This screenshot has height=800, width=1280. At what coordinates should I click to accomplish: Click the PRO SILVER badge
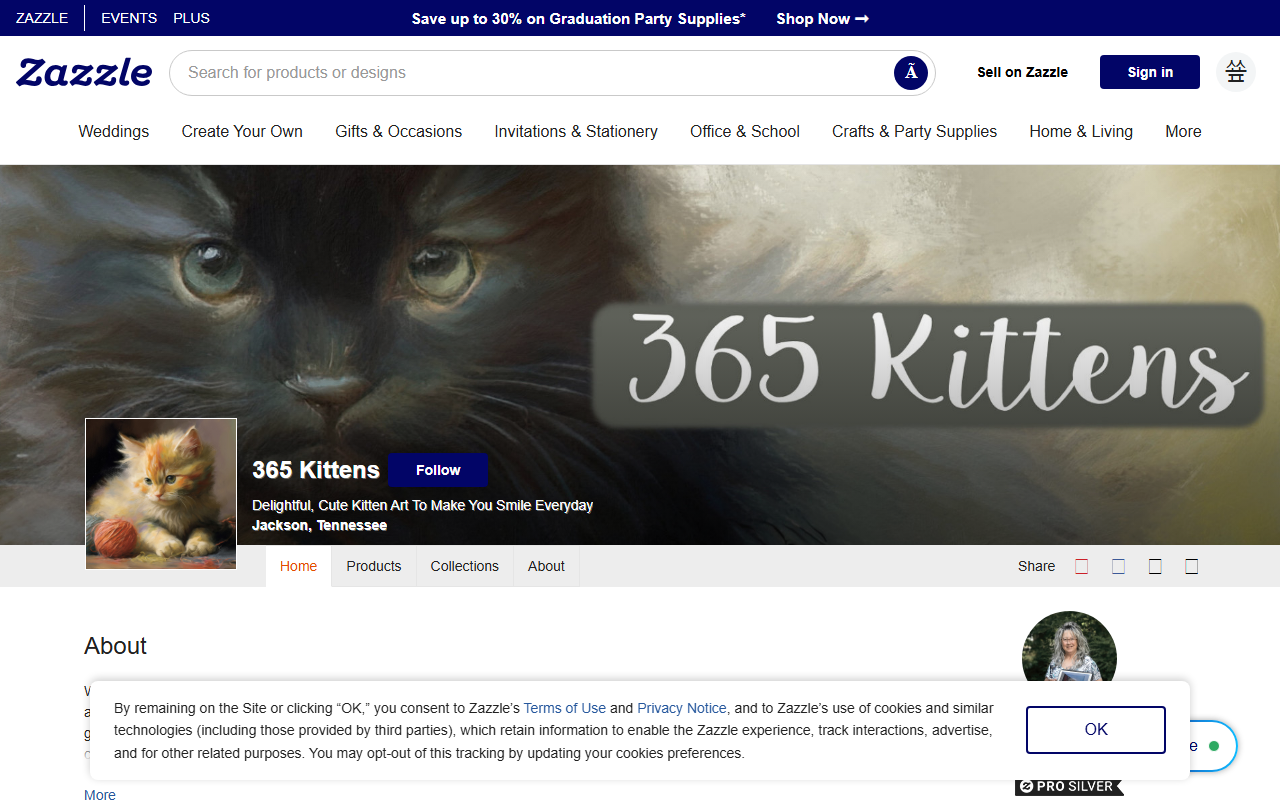click(1069, 787)
